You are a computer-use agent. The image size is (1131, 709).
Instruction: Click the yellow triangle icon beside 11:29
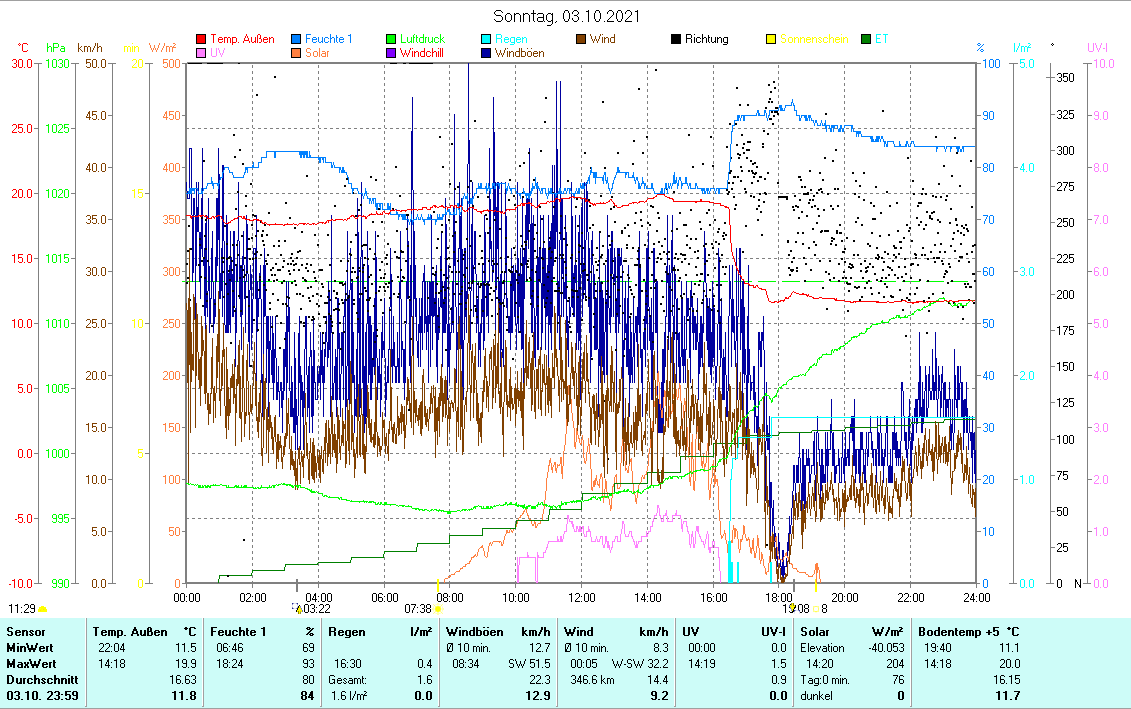42,608
